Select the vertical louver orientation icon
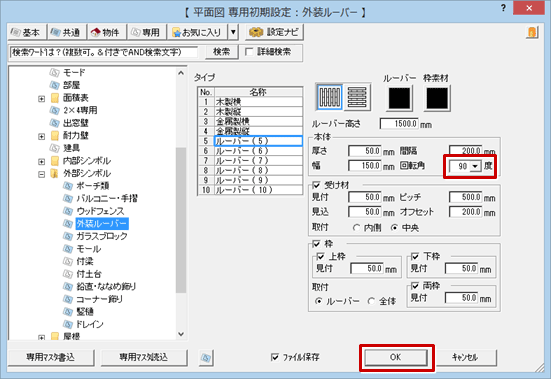Viewport: 551px width, 379px height. coord(330,97)
